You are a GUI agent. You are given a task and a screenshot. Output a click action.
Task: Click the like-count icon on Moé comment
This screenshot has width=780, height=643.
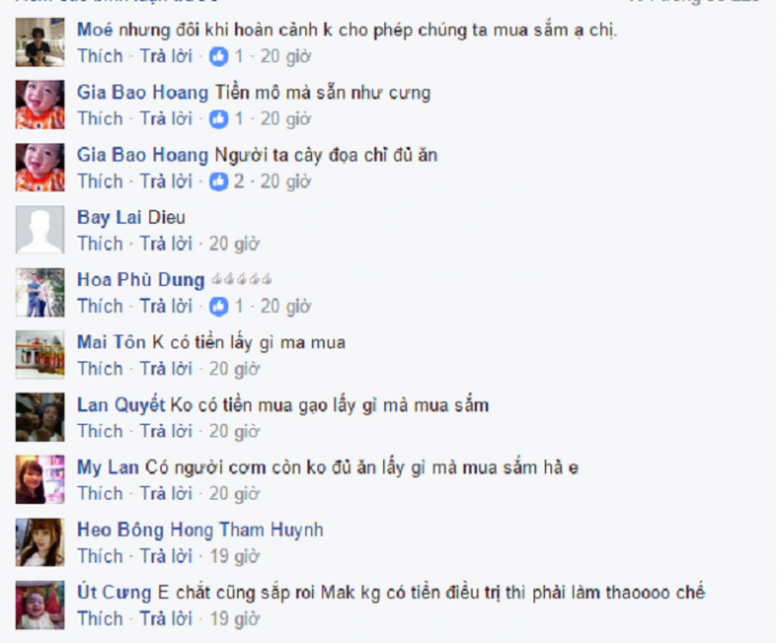click(218, 57)
